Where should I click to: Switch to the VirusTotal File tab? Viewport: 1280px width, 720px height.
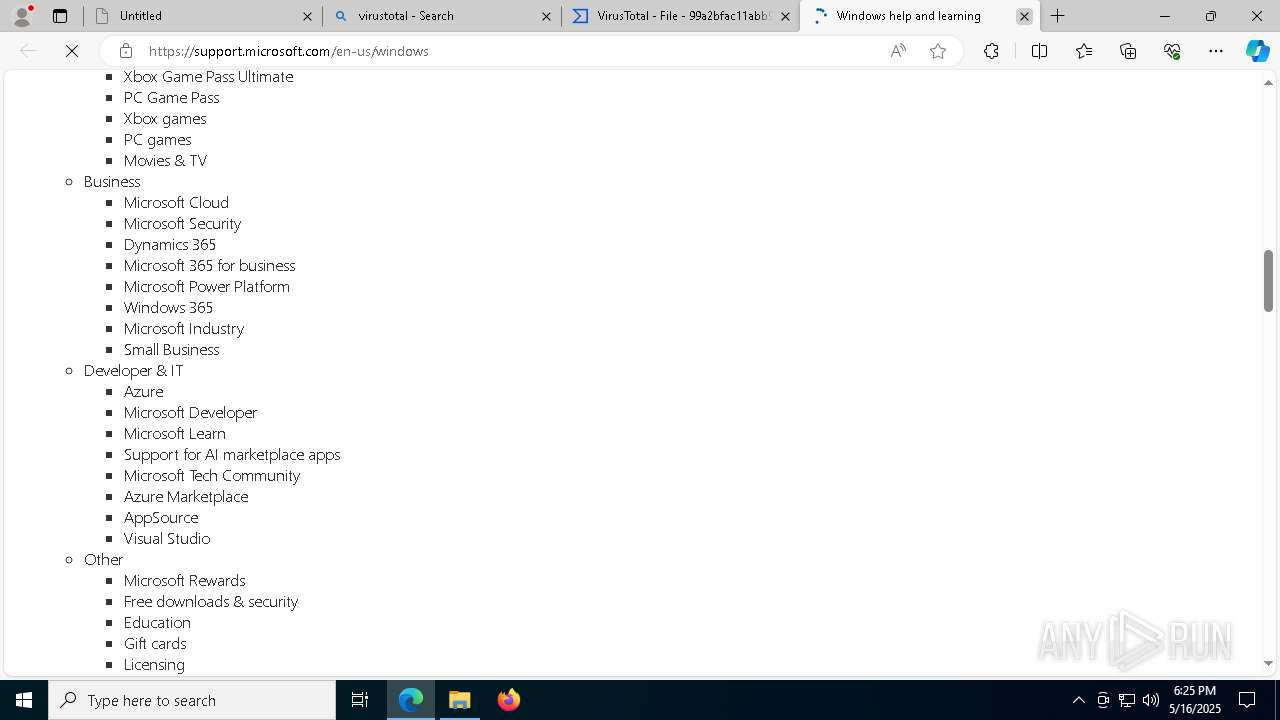click(681, 16)
